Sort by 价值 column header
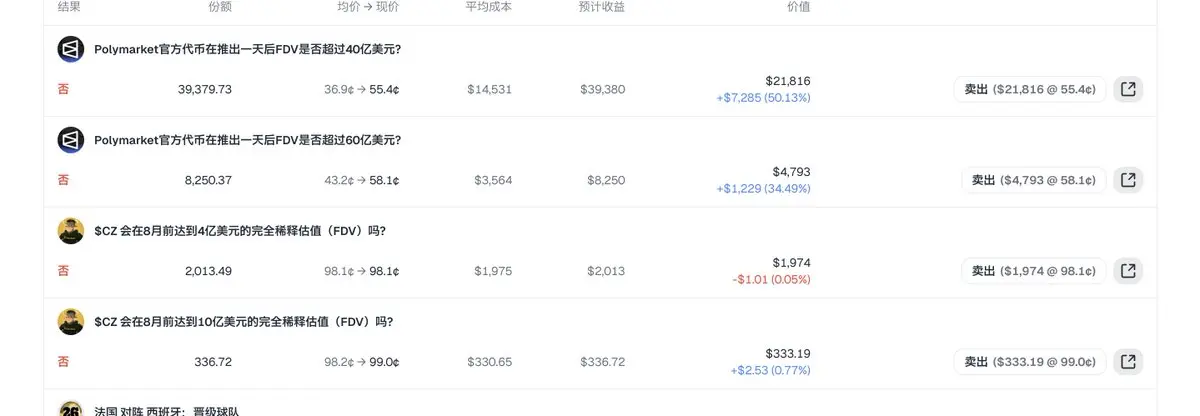The height and width of the screenshot is (416, 1200). [x=798, y=7]
